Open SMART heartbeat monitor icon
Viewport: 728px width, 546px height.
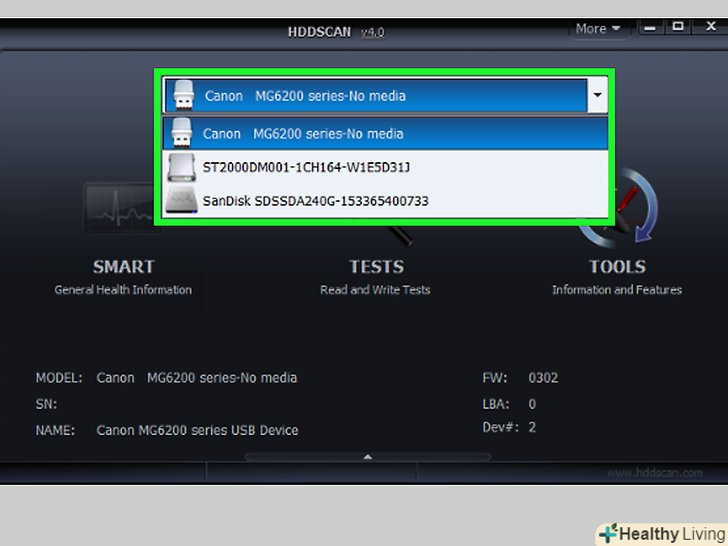120,208
